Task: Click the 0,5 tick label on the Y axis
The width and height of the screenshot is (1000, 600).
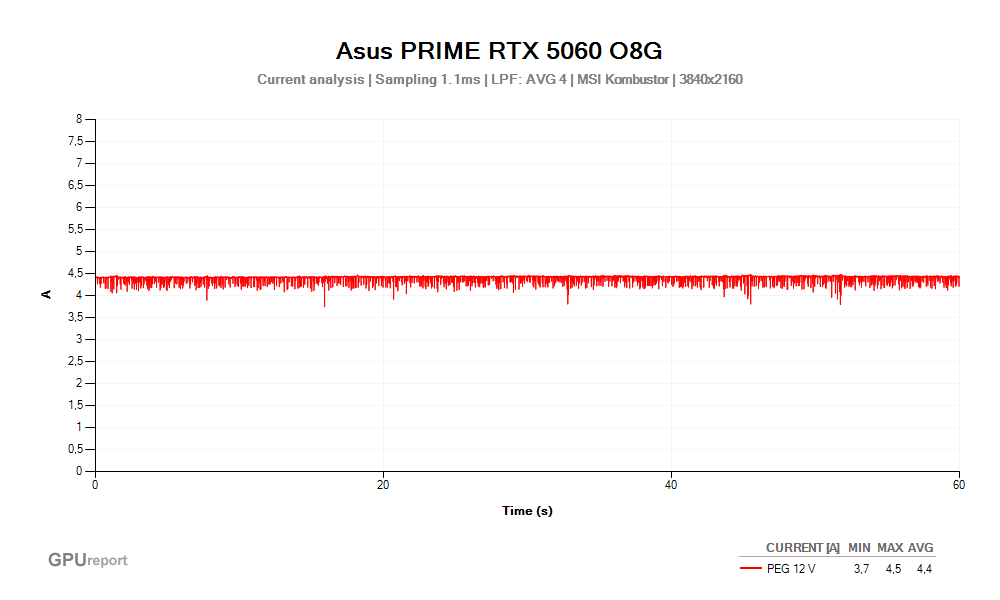Action: (75, 449)
